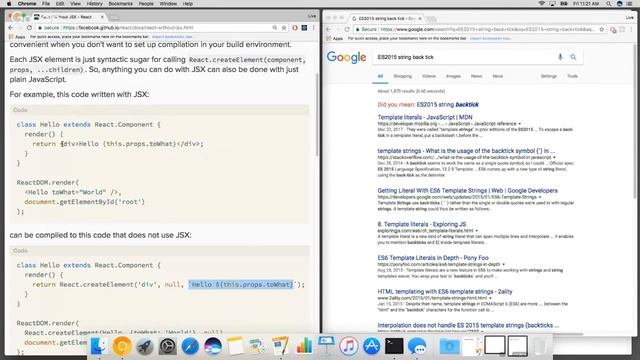This screenshot has width=640, height=360.
Task: Open the History menu in menu bar
Action: click(x=94, y=4)
